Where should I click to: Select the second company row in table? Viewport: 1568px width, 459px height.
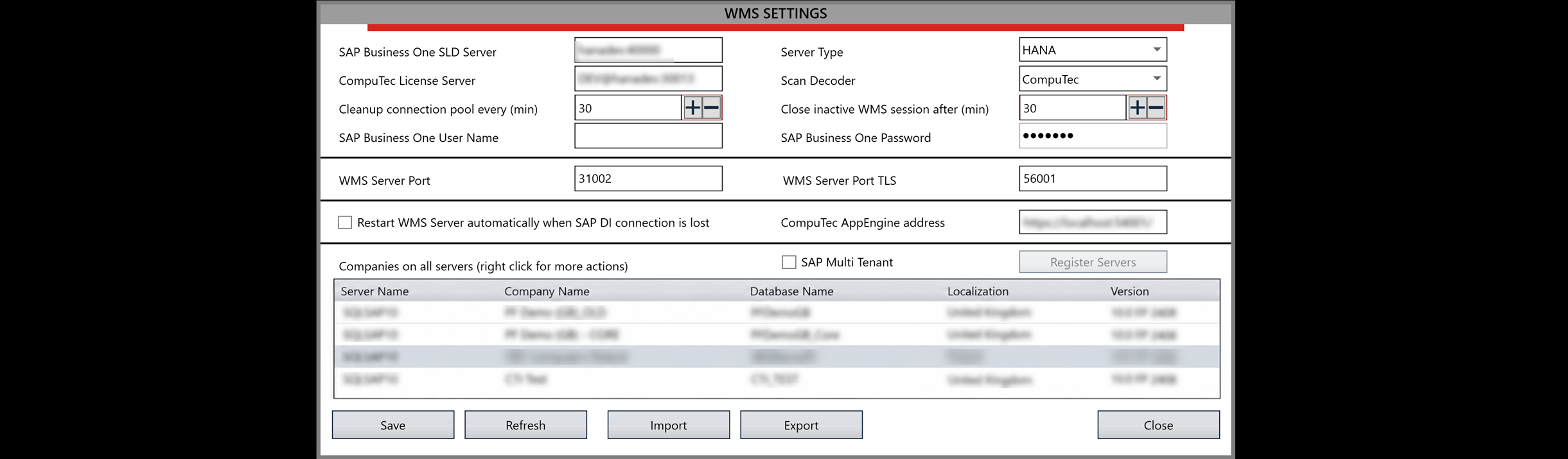tap(777, 334)
